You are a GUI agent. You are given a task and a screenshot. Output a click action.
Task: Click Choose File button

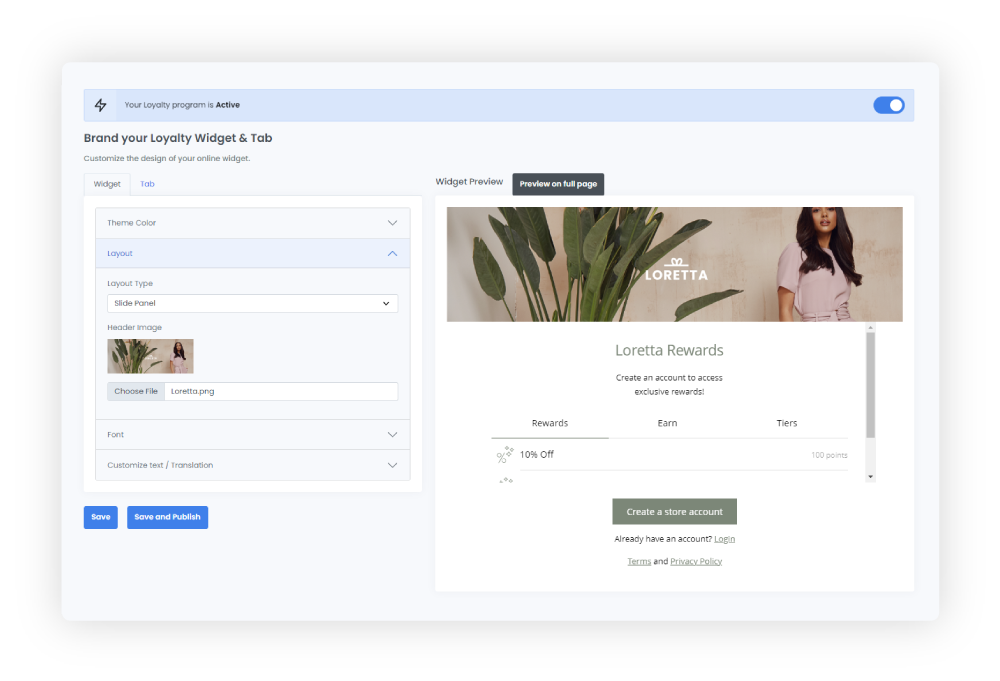click(x=136, y=392)
